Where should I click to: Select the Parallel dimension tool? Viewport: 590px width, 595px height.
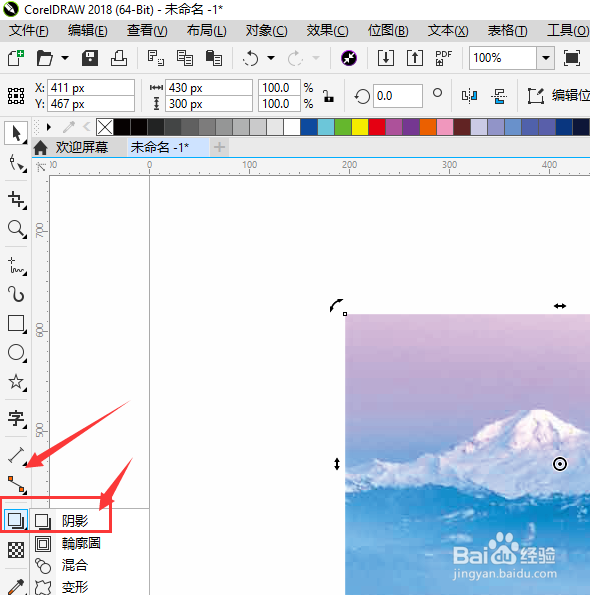16,455
